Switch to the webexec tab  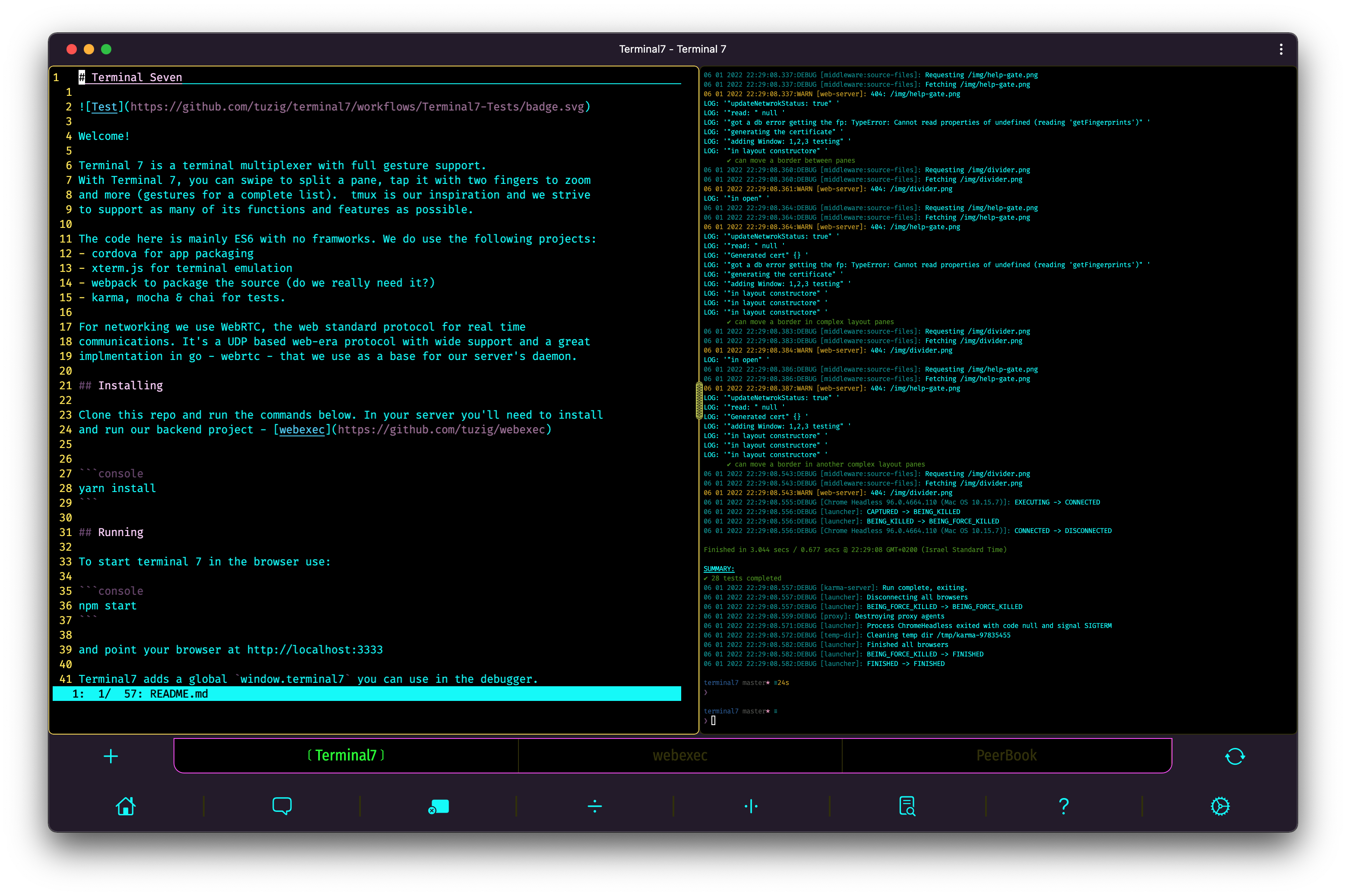click(x=679, y=755)
